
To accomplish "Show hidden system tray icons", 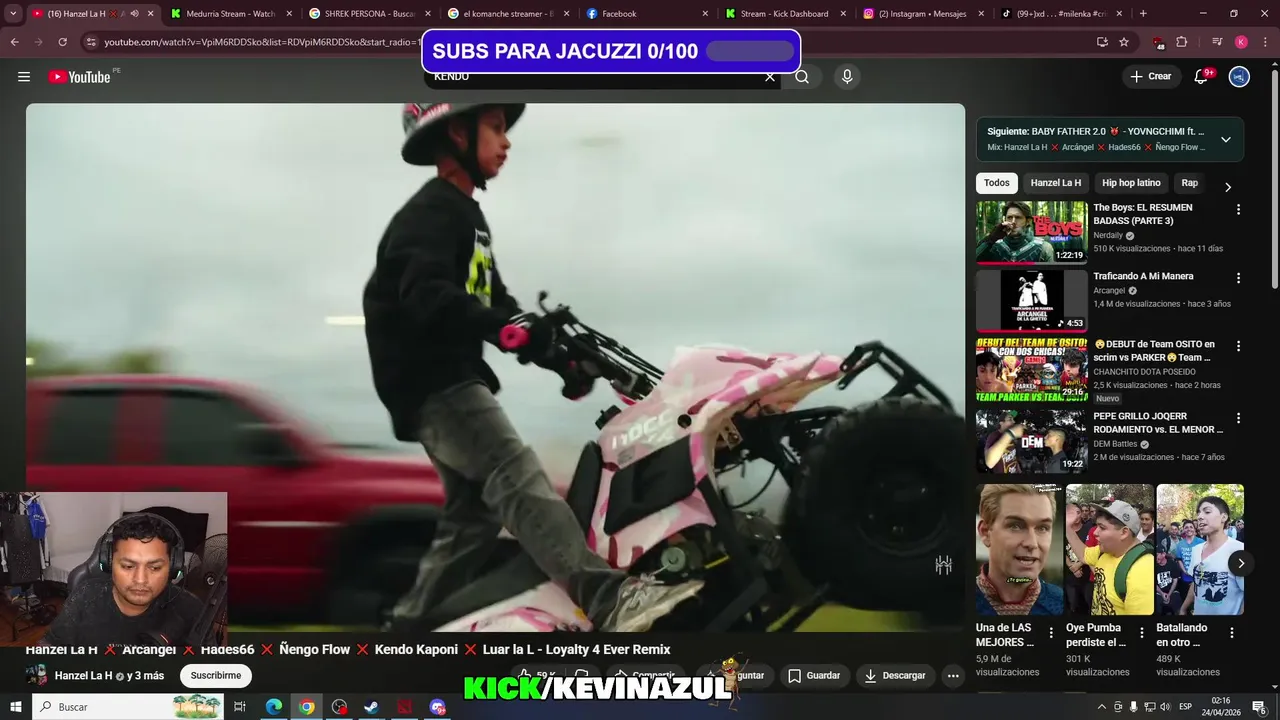I will (x=1102, y=707).
